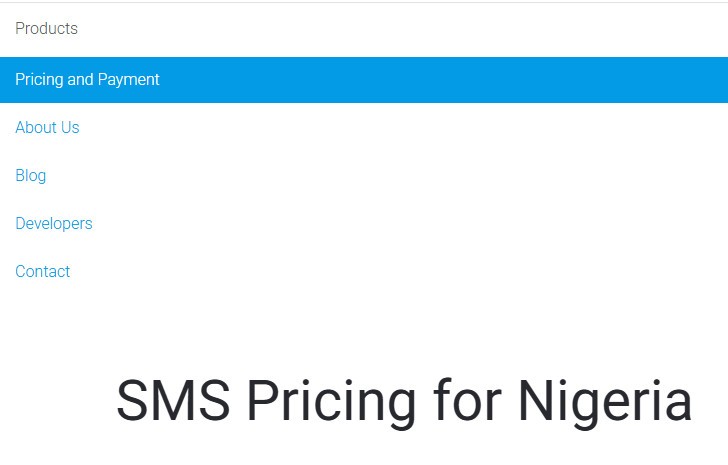
Task: Go to the About Us page
Action: click(x=47, y=128)
